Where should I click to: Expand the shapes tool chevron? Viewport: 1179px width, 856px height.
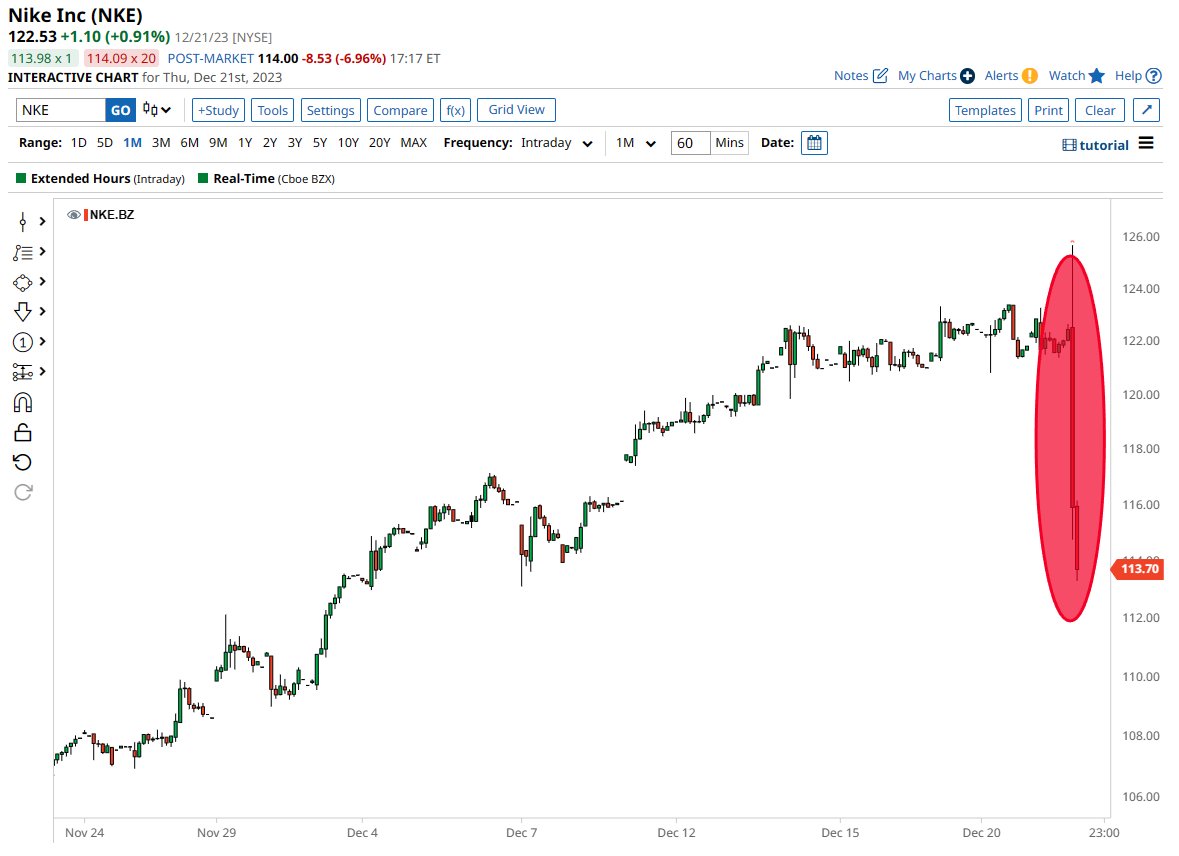pos(43,281)
